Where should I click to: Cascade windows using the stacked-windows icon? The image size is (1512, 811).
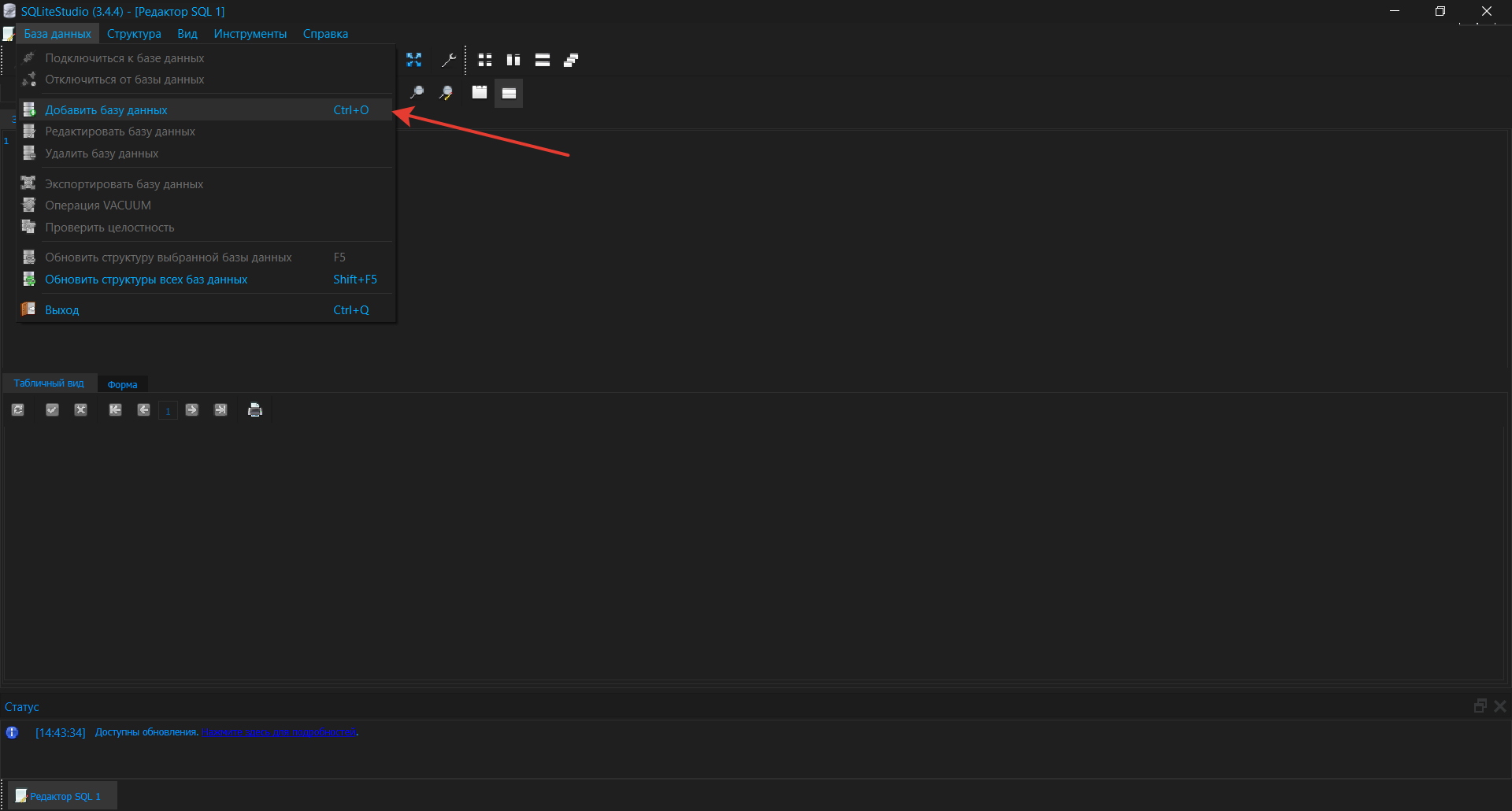[571, 60]
